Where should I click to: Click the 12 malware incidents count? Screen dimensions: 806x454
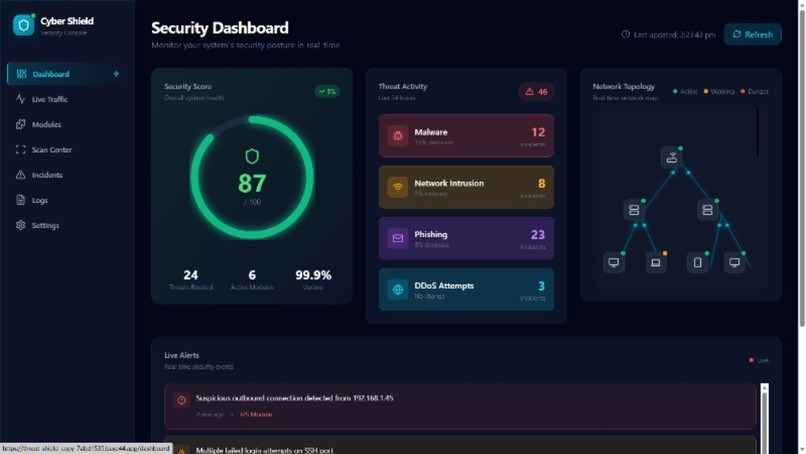538,132
